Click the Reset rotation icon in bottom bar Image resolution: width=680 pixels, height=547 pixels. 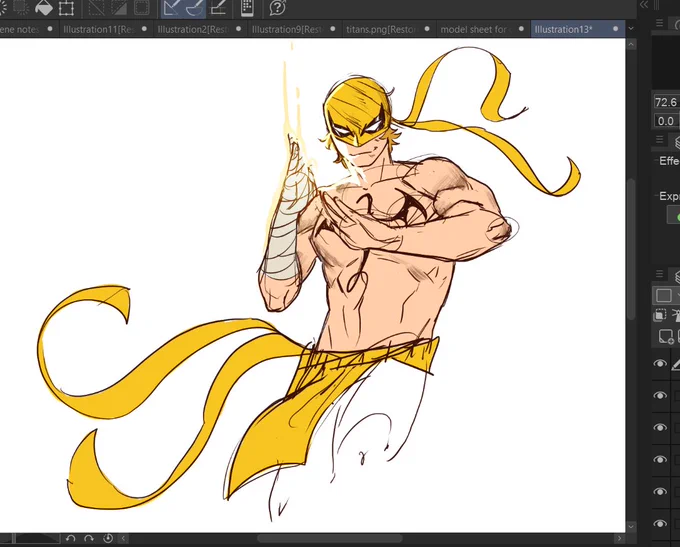pyautogui.click(x=108, y=538)
